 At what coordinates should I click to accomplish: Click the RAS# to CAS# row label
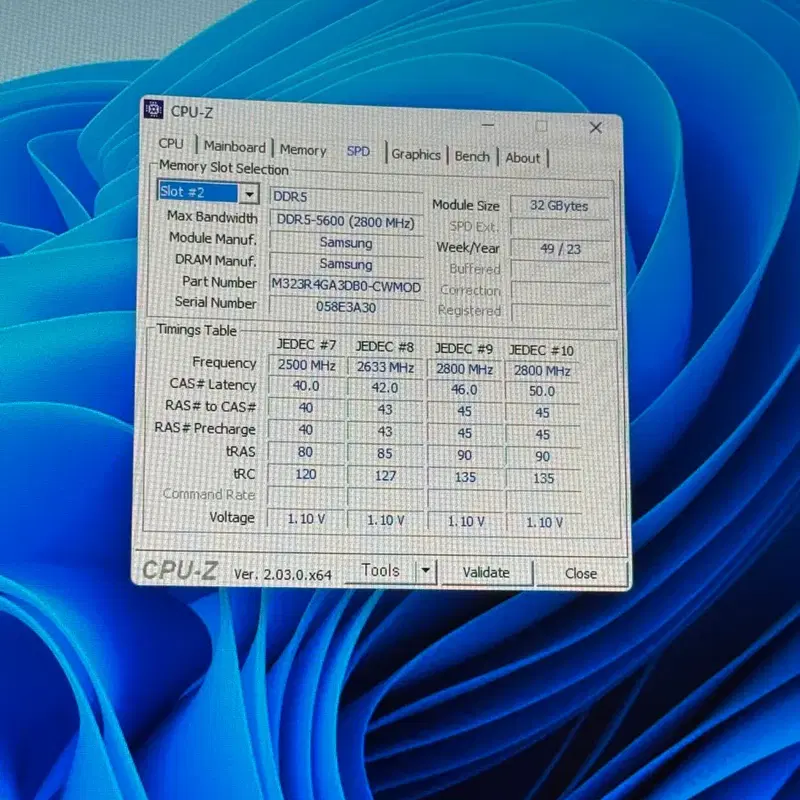click(210, 407)
